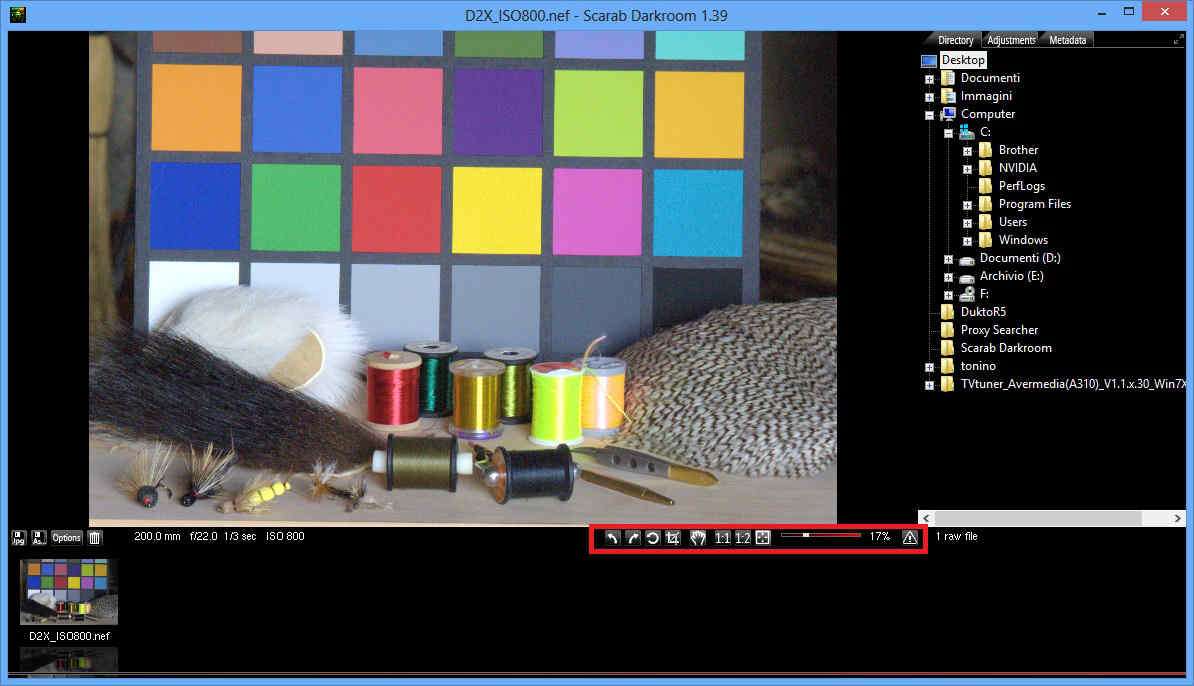Collapse the C: drive node
The height and width of the screenshot is (686, 1194).
948,133
